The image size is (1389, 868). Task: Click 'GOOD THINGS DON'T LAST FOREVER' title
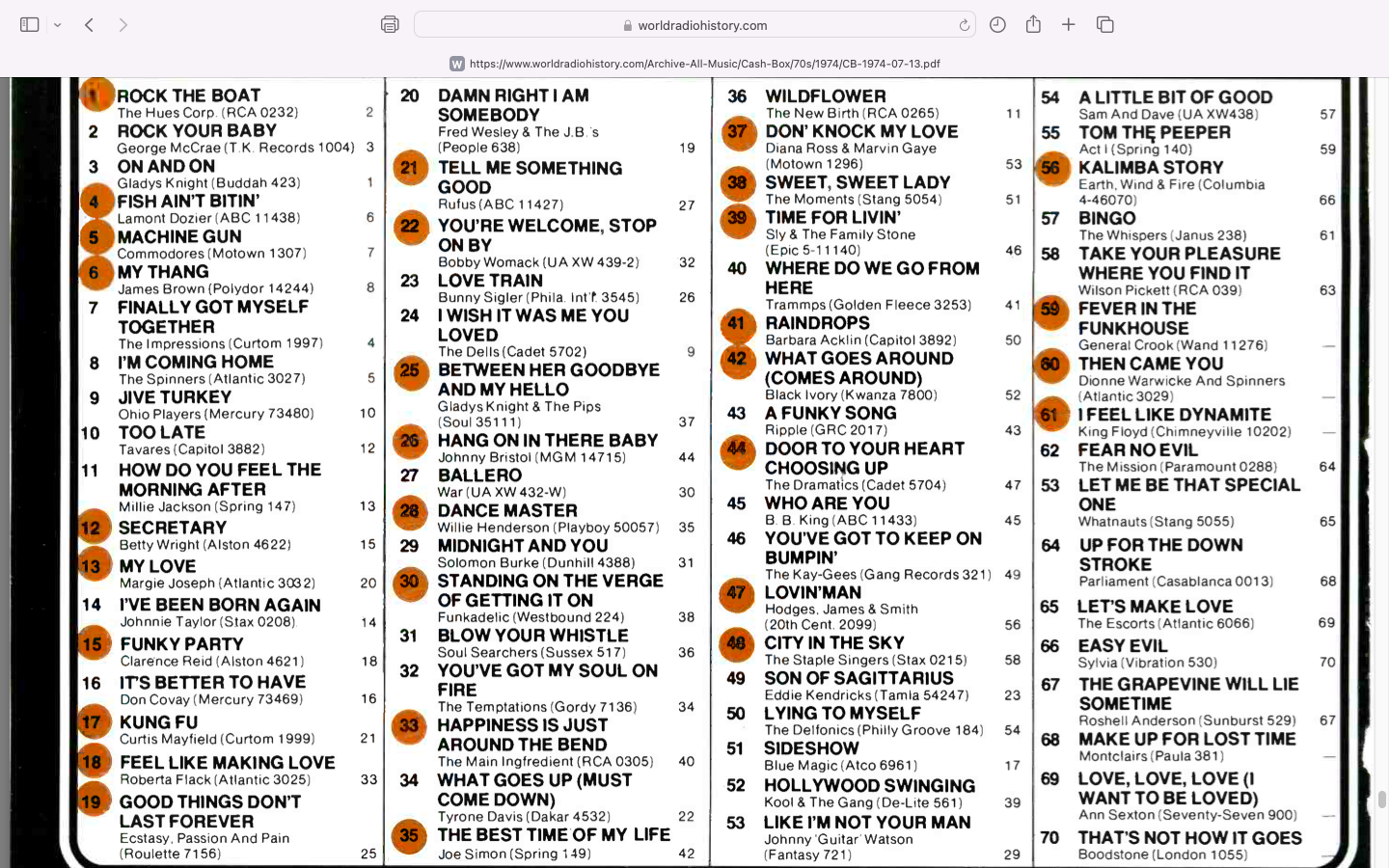tap(210, 811)
